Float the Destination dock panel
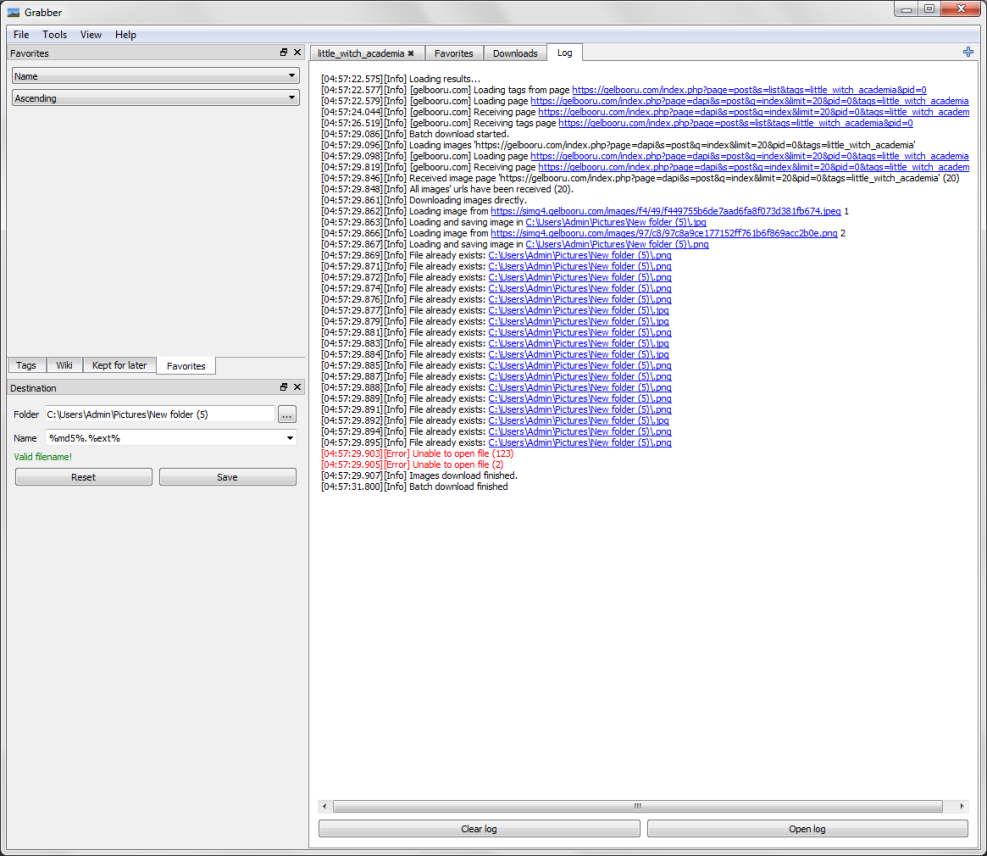Screen dimensions: 987x856 point(284,388)
